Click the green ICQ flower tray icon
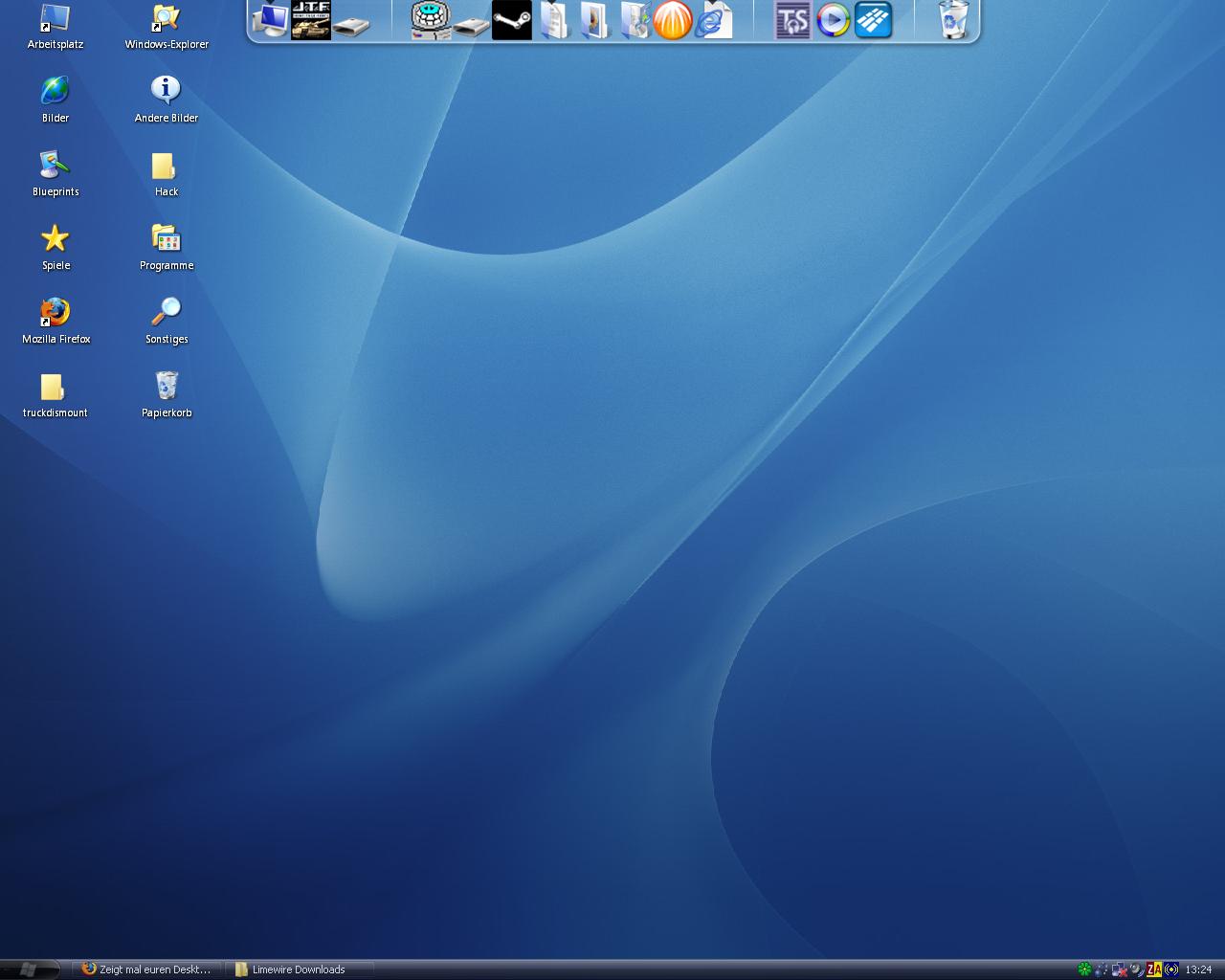The height and width of the screenshot is (980, 1225). [x=1084, y=969]
